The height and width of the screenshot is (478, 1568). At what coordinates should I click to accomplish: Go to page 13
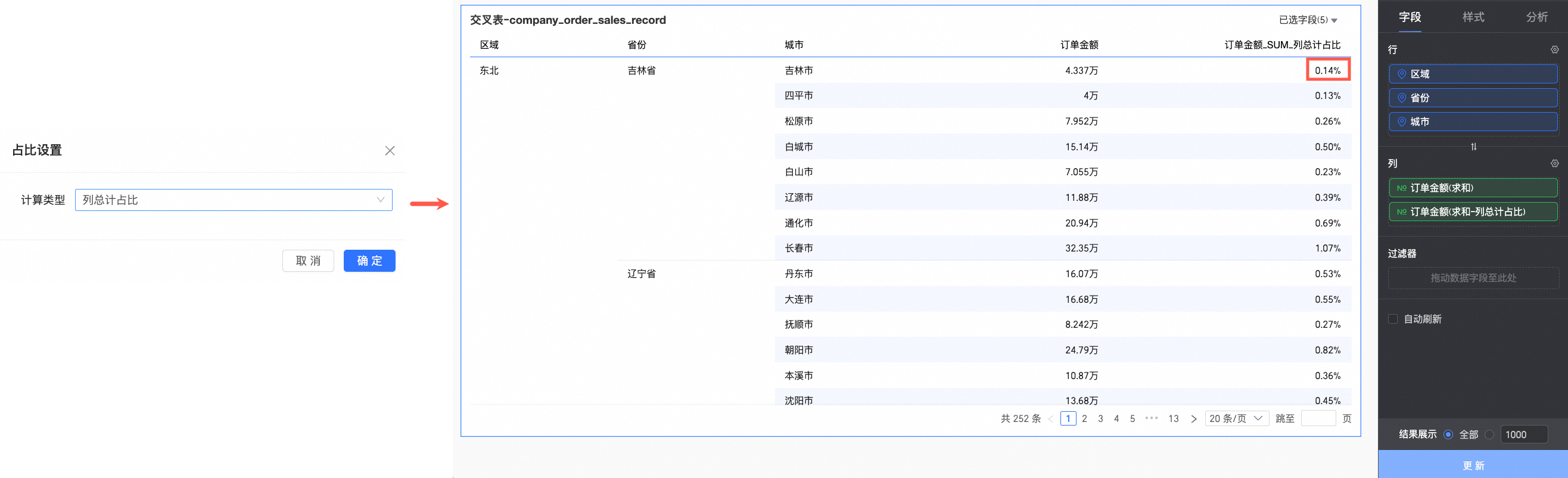coord(1173,418)
